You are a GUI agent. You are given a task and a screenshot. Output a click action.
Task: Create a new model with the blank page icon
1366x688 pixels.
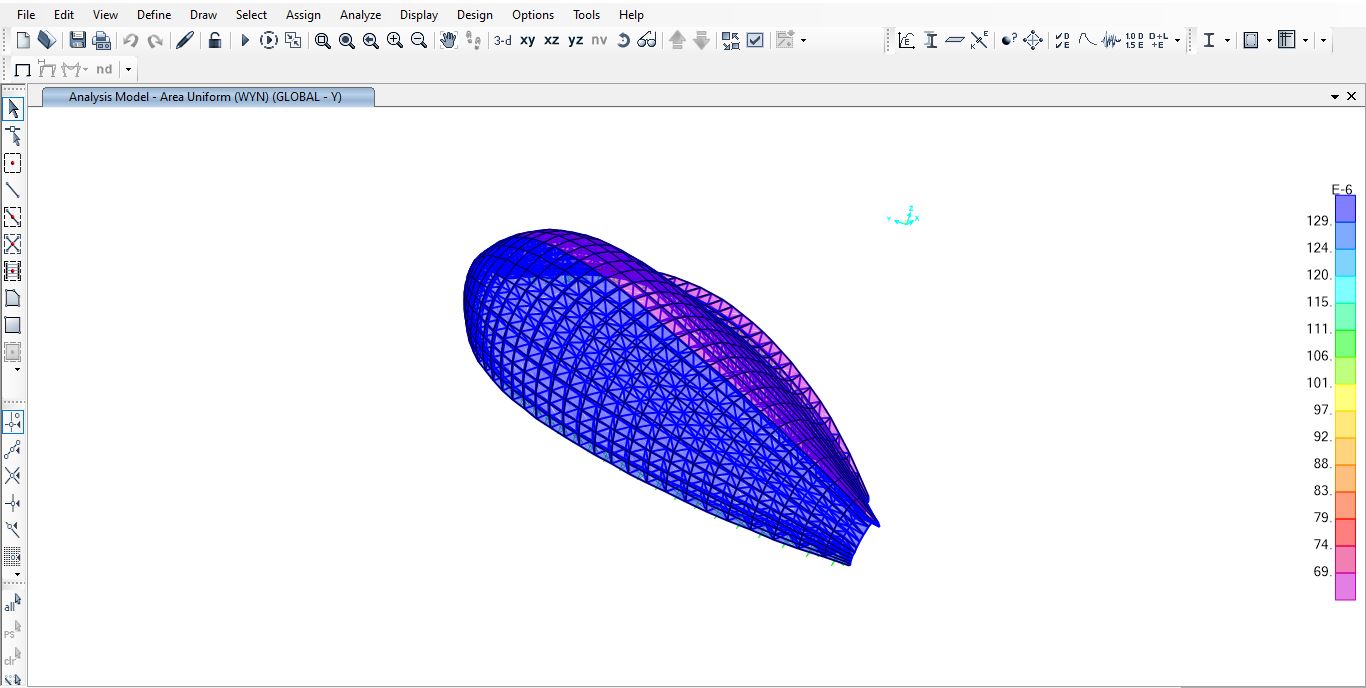pos(23,40)
